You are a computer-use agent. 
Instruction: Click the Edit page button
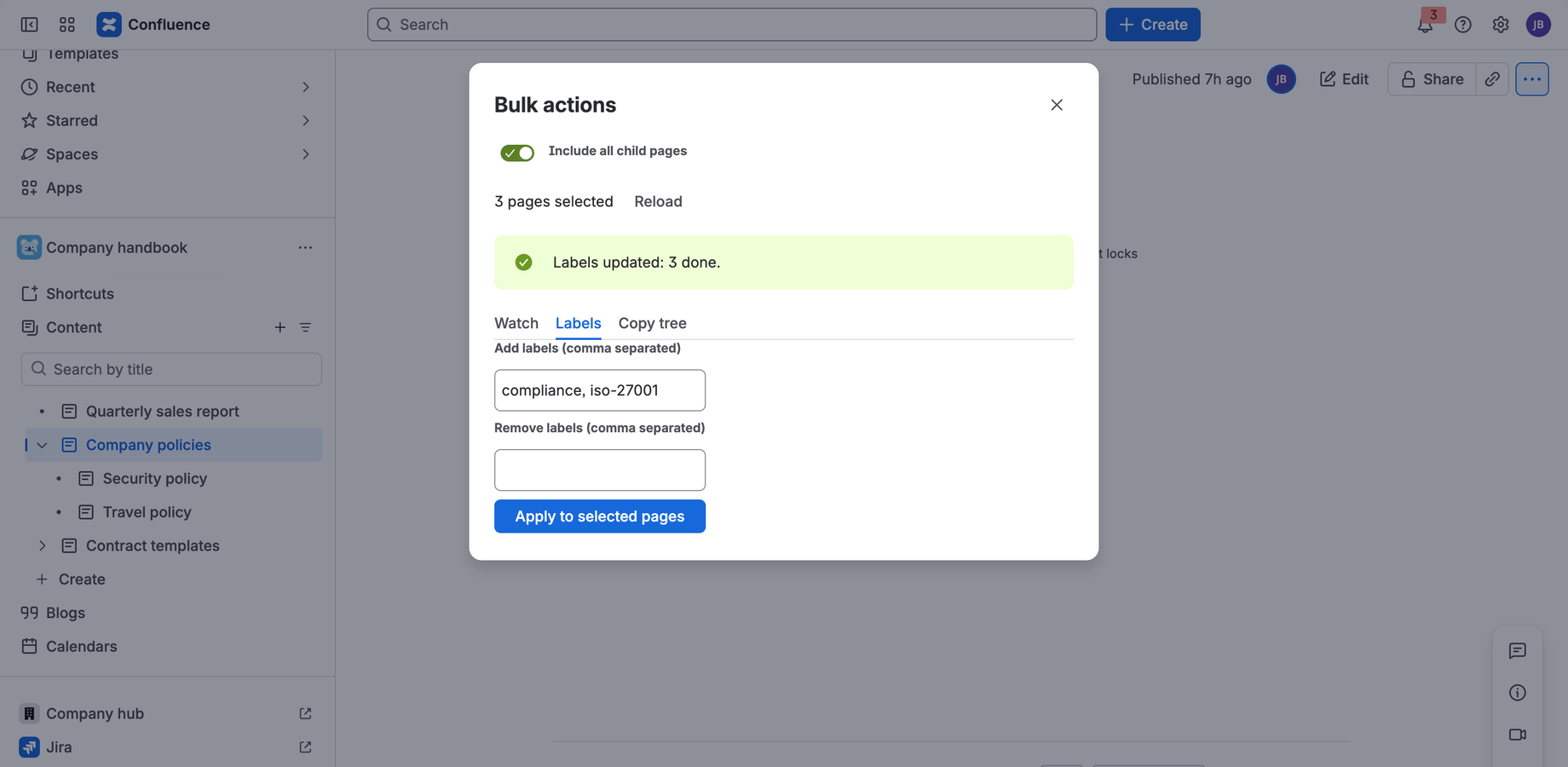pos(1344,79)
